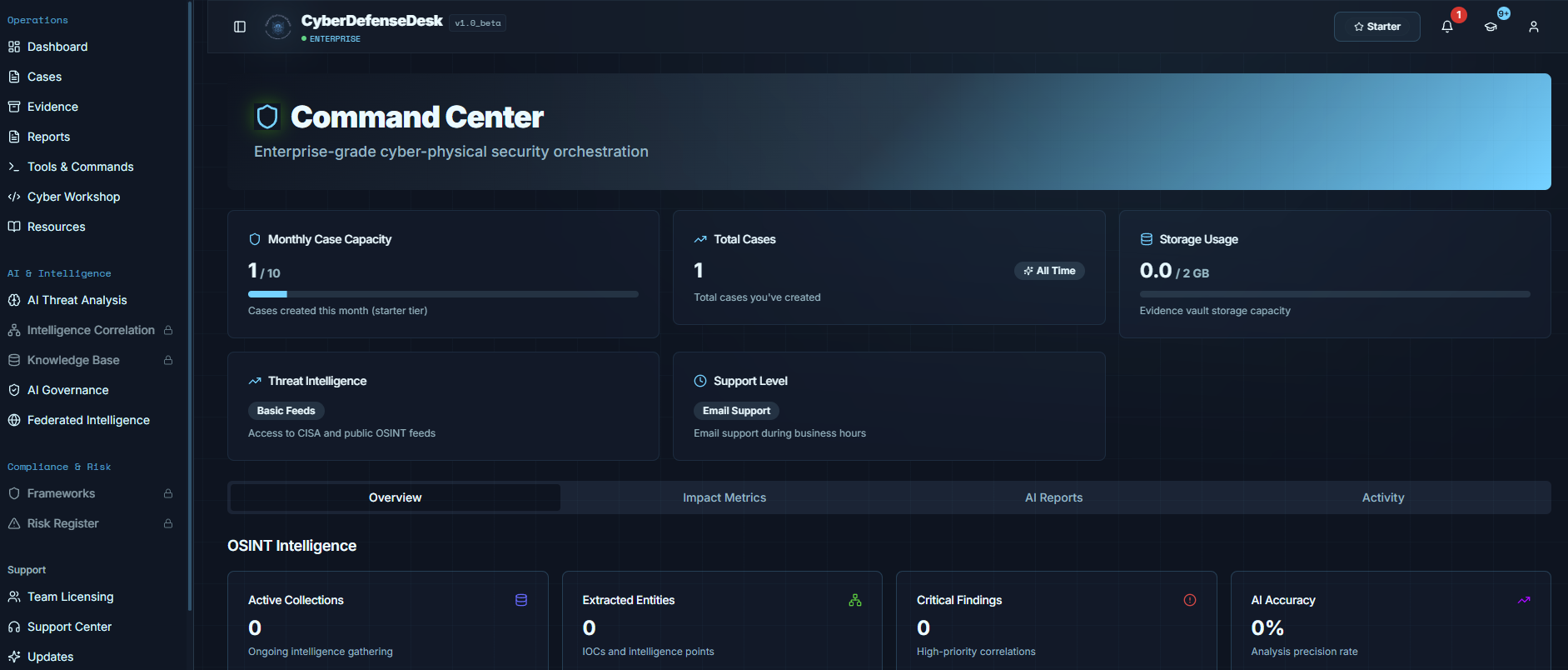1568x670 pixels.
Task: Click the OSINT Intelligence heading
Action: (x=292, y=546)
